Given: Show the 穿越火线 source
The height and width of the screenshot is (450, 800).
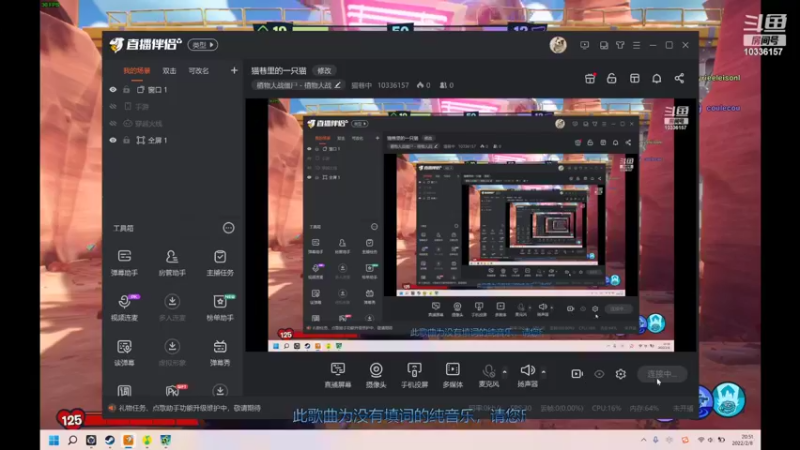Looking at the screenshot, I should [x=113, y=123].
